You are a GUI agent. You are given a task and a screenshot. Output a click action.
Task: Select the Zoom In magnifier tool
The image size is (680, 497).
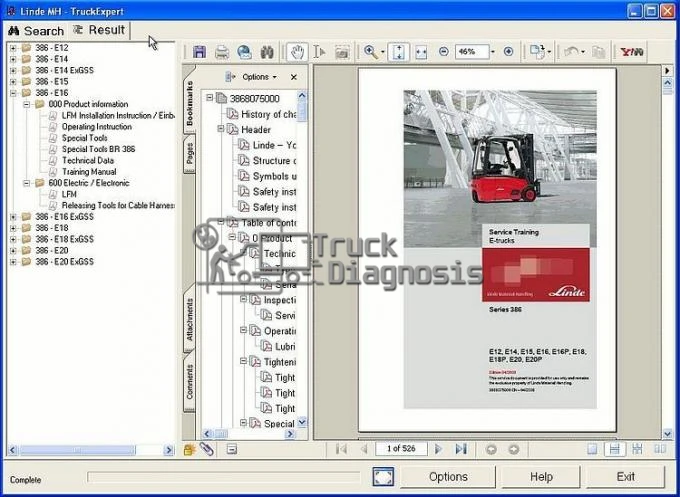(x=371, y=52)
